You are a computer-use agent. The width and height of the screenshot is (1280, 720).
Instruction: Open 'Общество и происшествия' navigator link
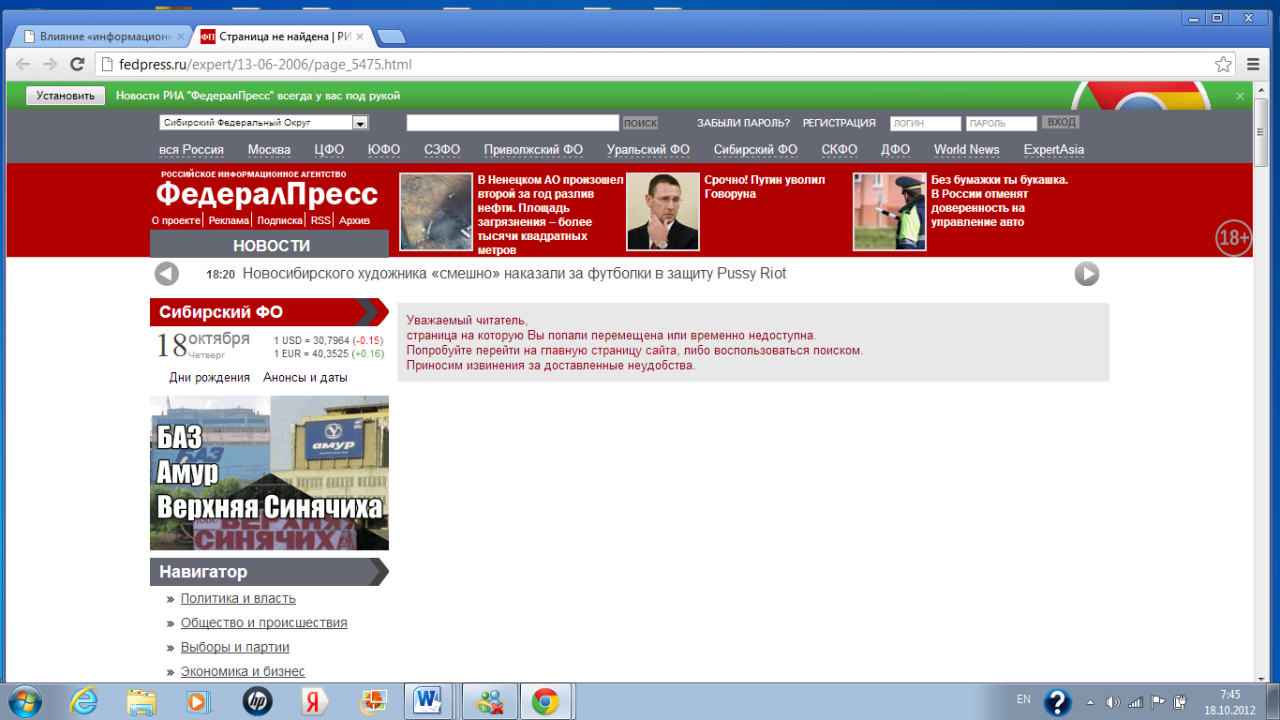(264, 623)
